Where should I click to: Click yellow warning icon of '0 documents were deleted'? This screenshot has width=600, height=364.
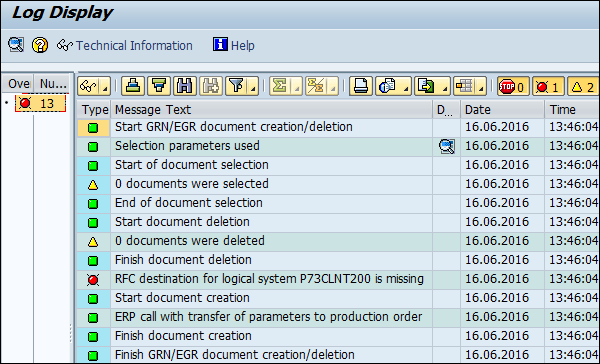tap(93, 242)
